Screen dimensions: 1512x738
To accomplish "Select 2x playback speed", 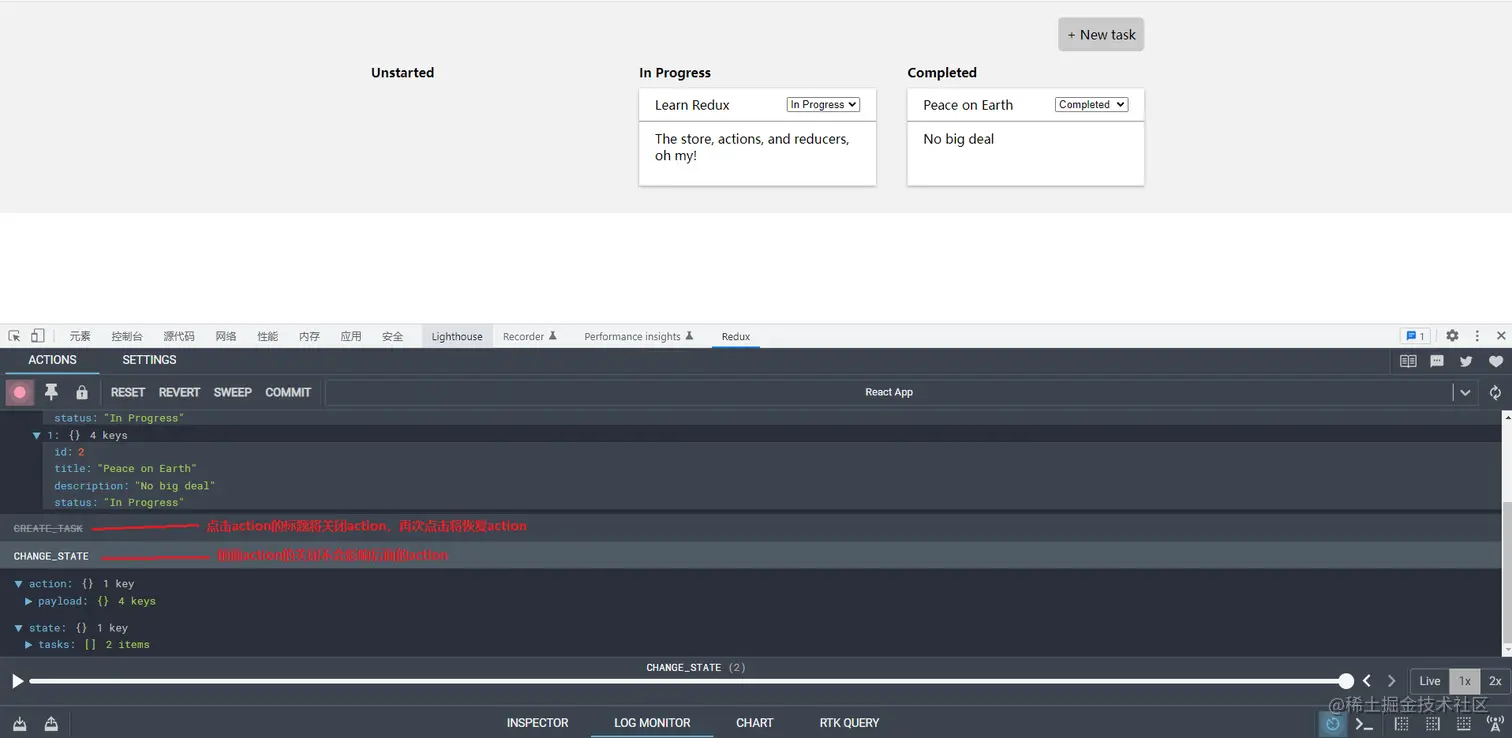I will coord(1495,681).
